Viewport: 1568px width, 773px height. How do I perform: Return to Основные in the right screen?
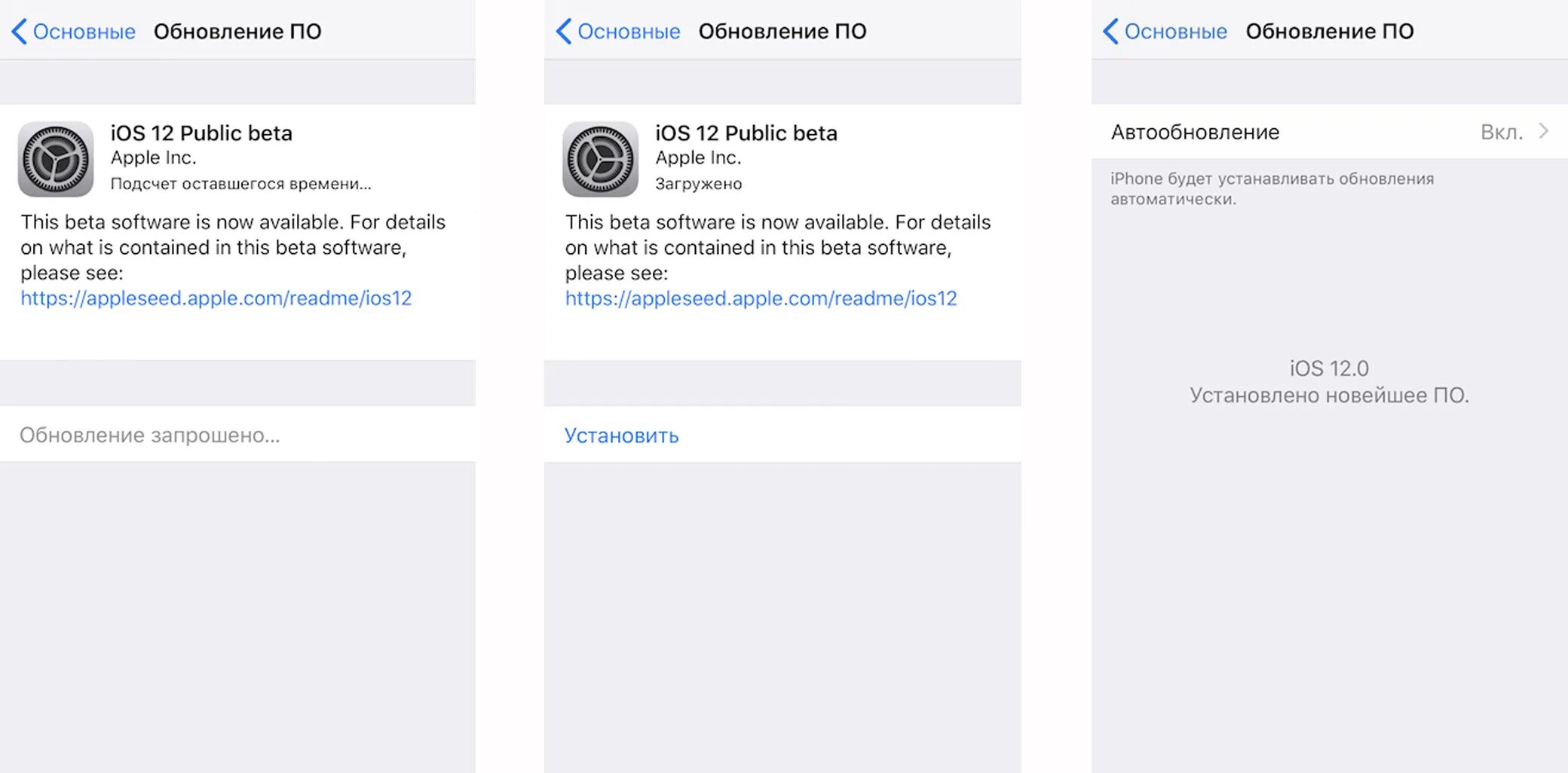1176,32
